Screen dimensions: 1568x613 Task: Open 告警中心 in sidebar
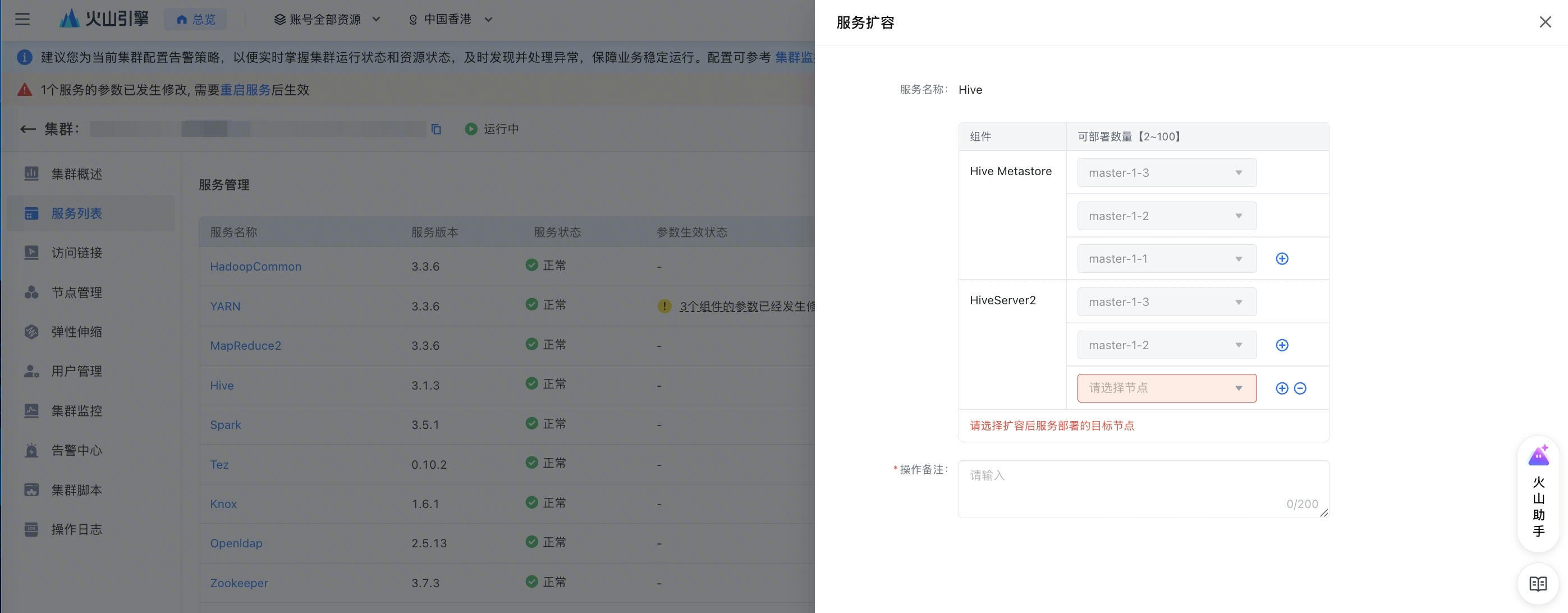[x=91, y=450]
